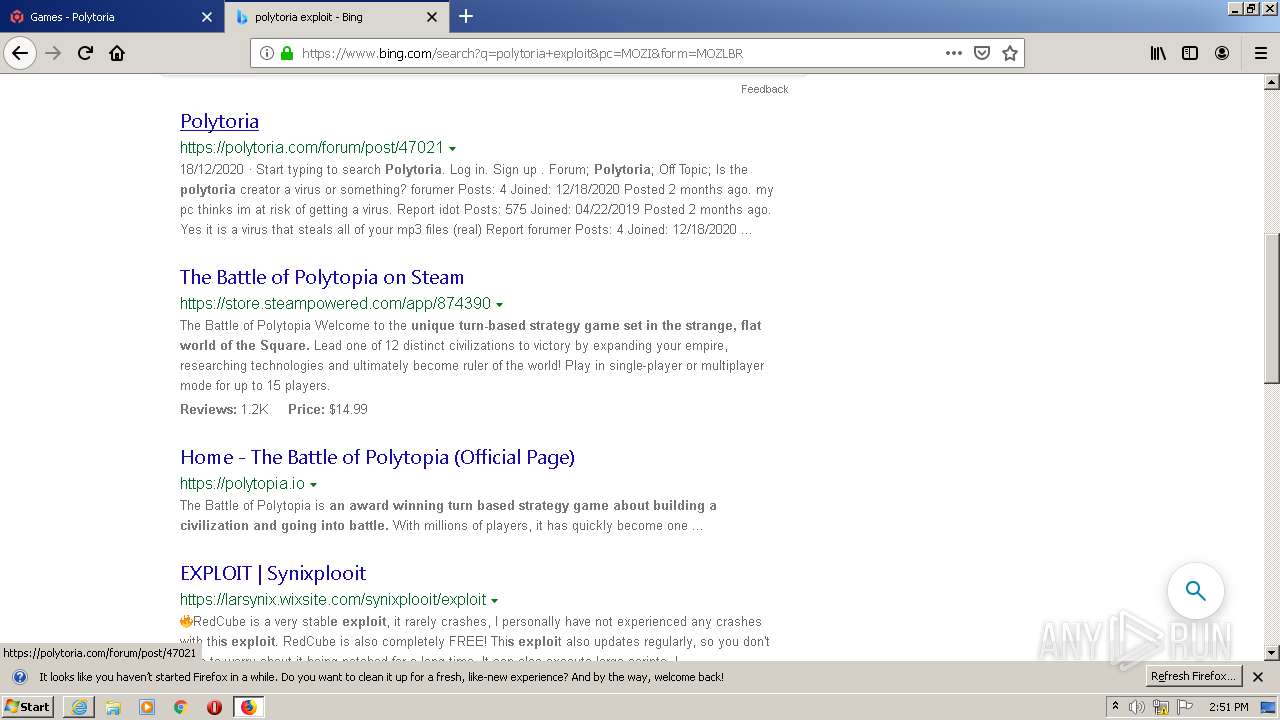Open page actions three-dot menu
The height and width of the screenshot is (720, 1280).
pos(954,53)
